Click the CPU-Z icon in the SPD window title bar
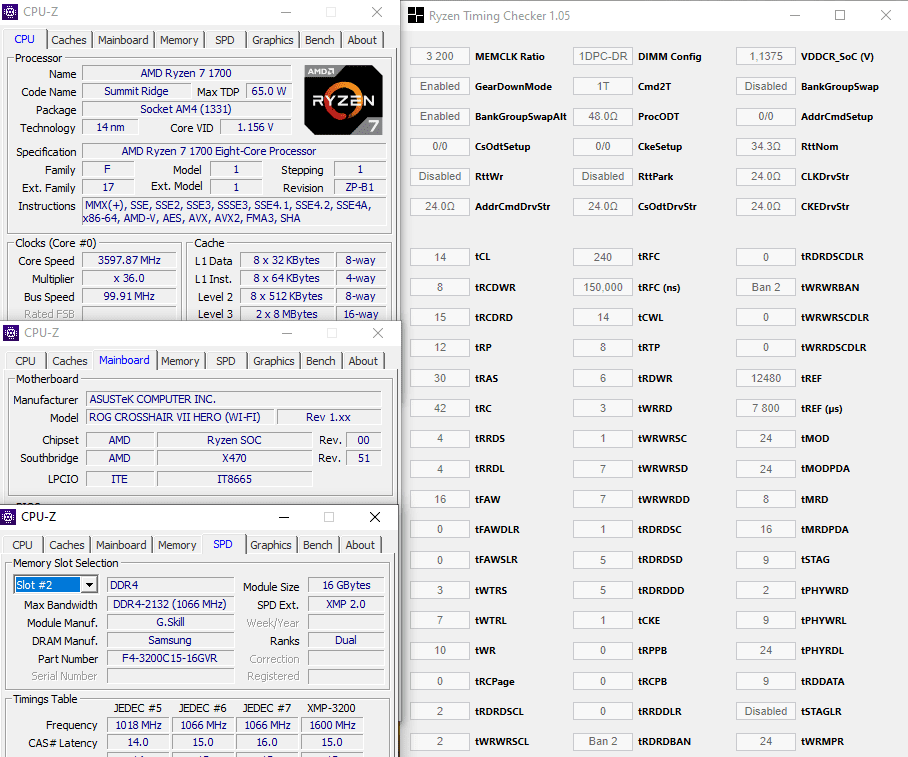The image size is (908, 757). click(8, 517)
